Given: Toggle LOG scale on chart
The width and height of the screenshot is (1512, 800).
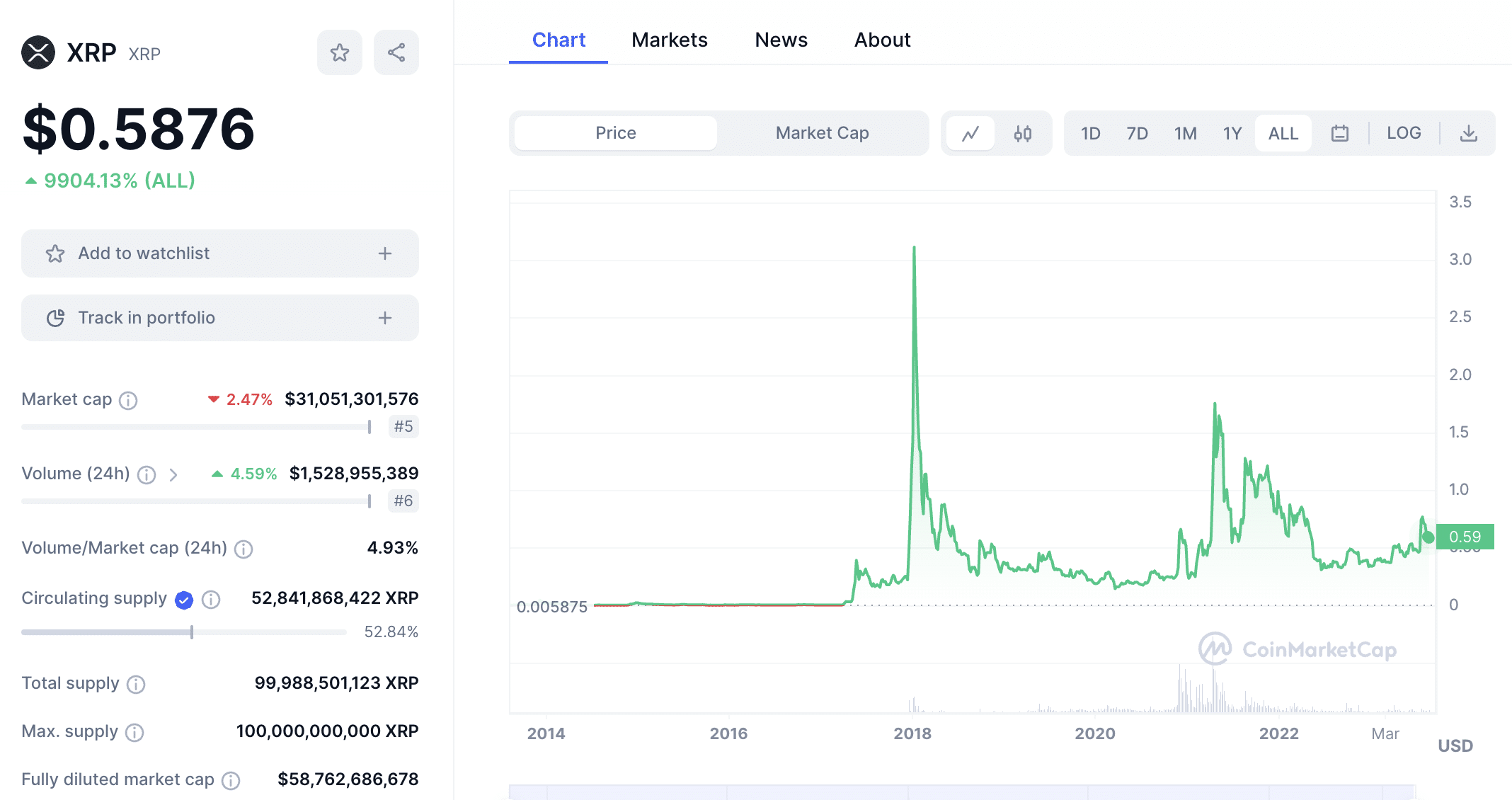Looking at the screenshot, I should (1404, 133).
